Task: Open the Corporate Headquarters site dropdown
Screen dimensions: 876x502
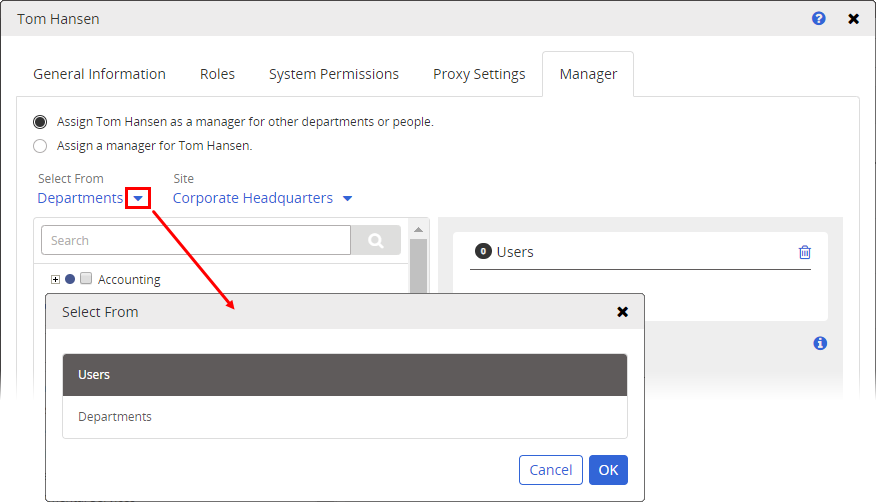Action: click(x=347, y=198)
